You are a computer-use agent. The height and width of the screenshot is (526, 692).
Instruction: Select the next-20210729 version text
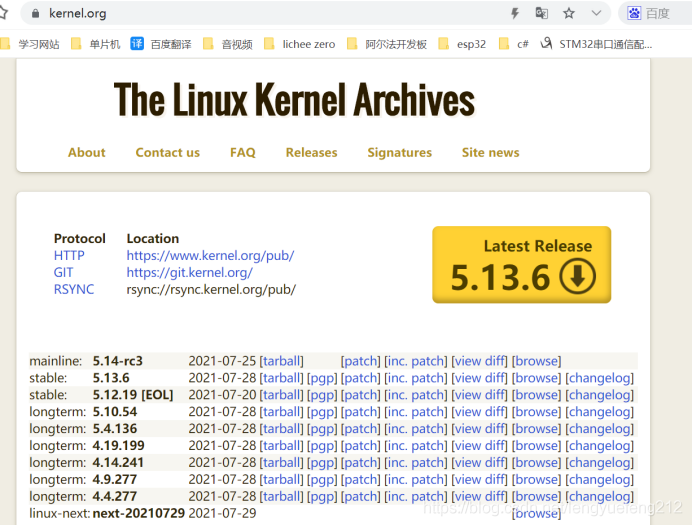139,514
